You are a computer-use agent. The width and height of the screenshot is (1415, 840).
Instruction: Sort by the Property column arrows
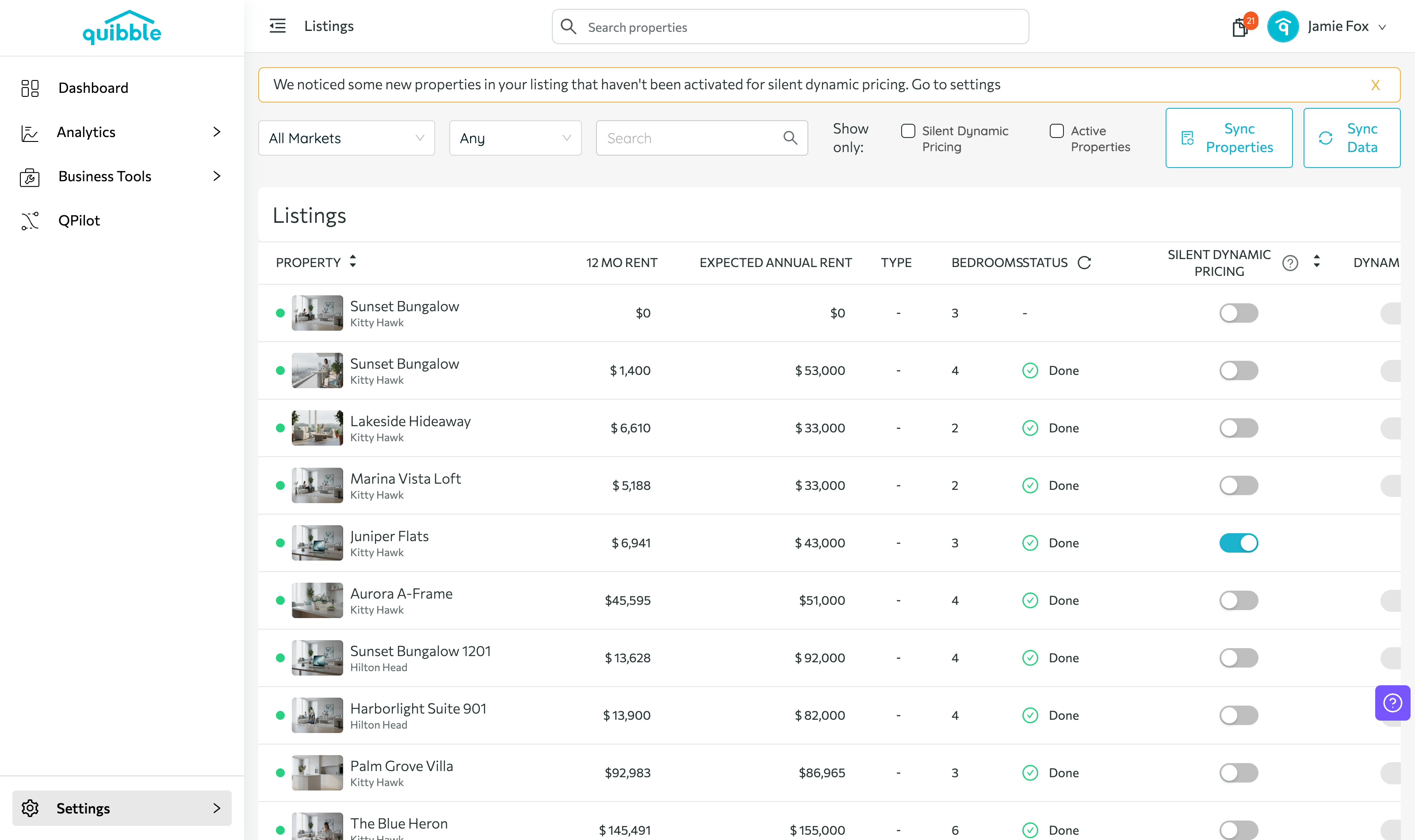pos(352,262)
